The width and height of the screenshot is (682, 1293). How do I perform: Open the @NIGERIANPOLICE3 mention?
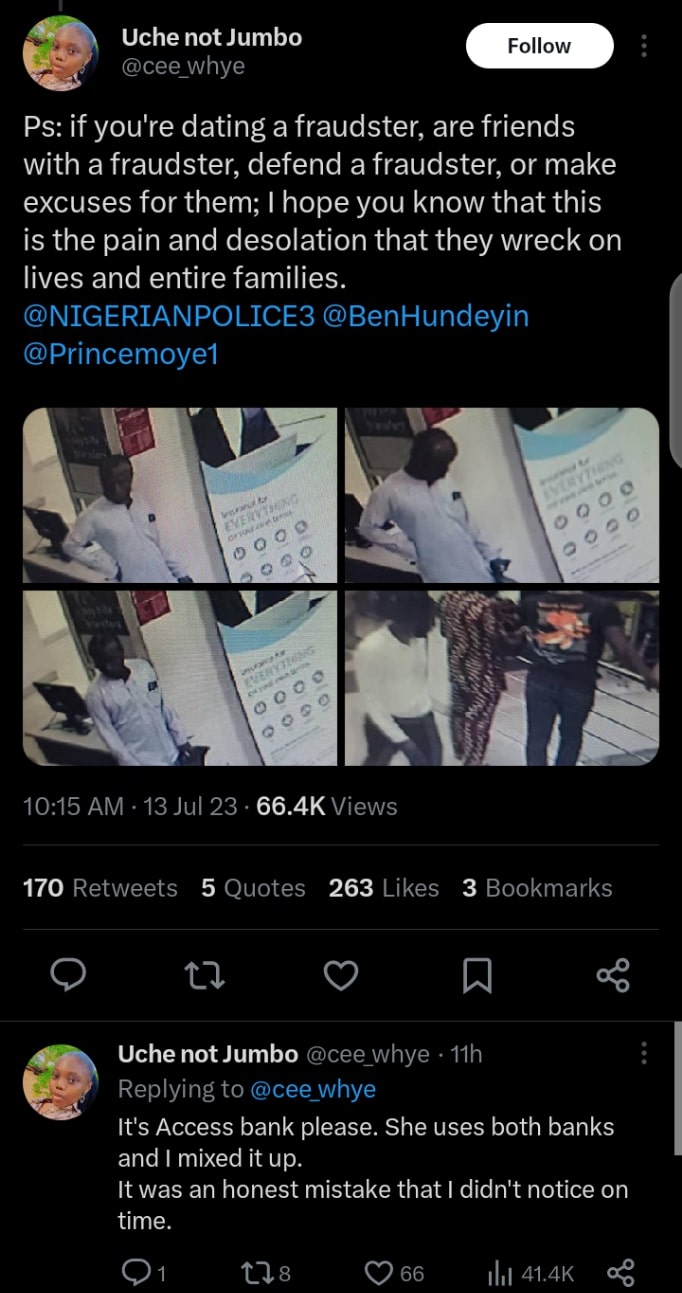(168, 317)
